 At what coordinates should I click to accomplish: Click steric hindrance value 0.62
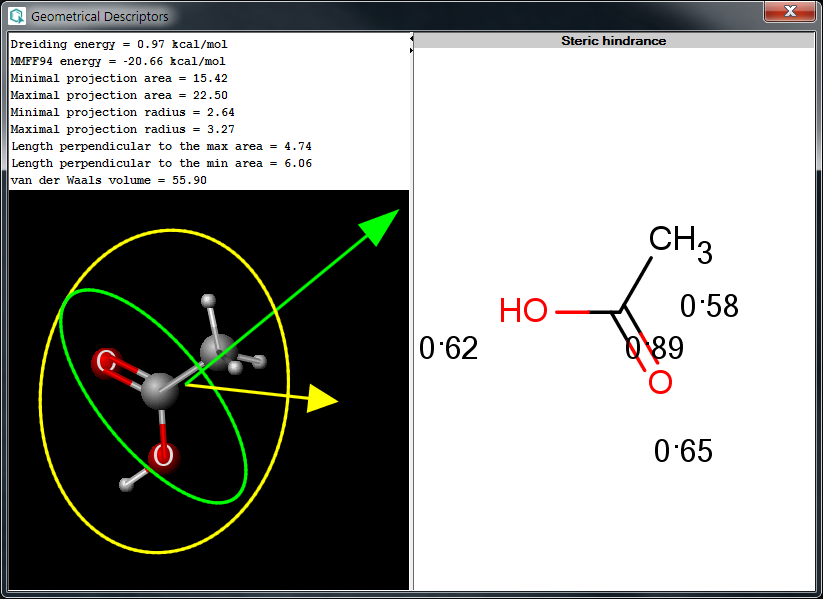[448, 348]
